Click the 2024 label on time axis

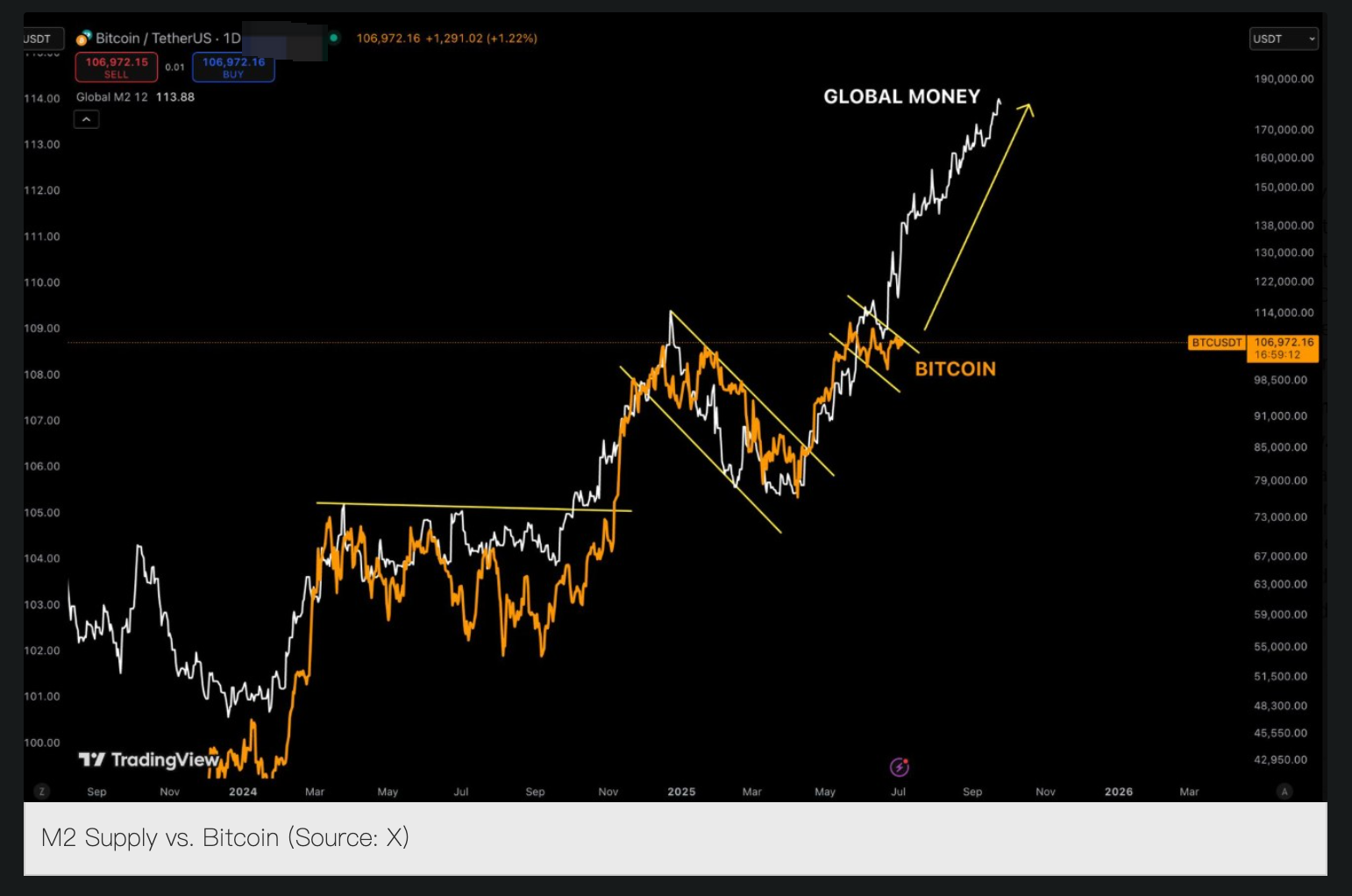(243, 792)
